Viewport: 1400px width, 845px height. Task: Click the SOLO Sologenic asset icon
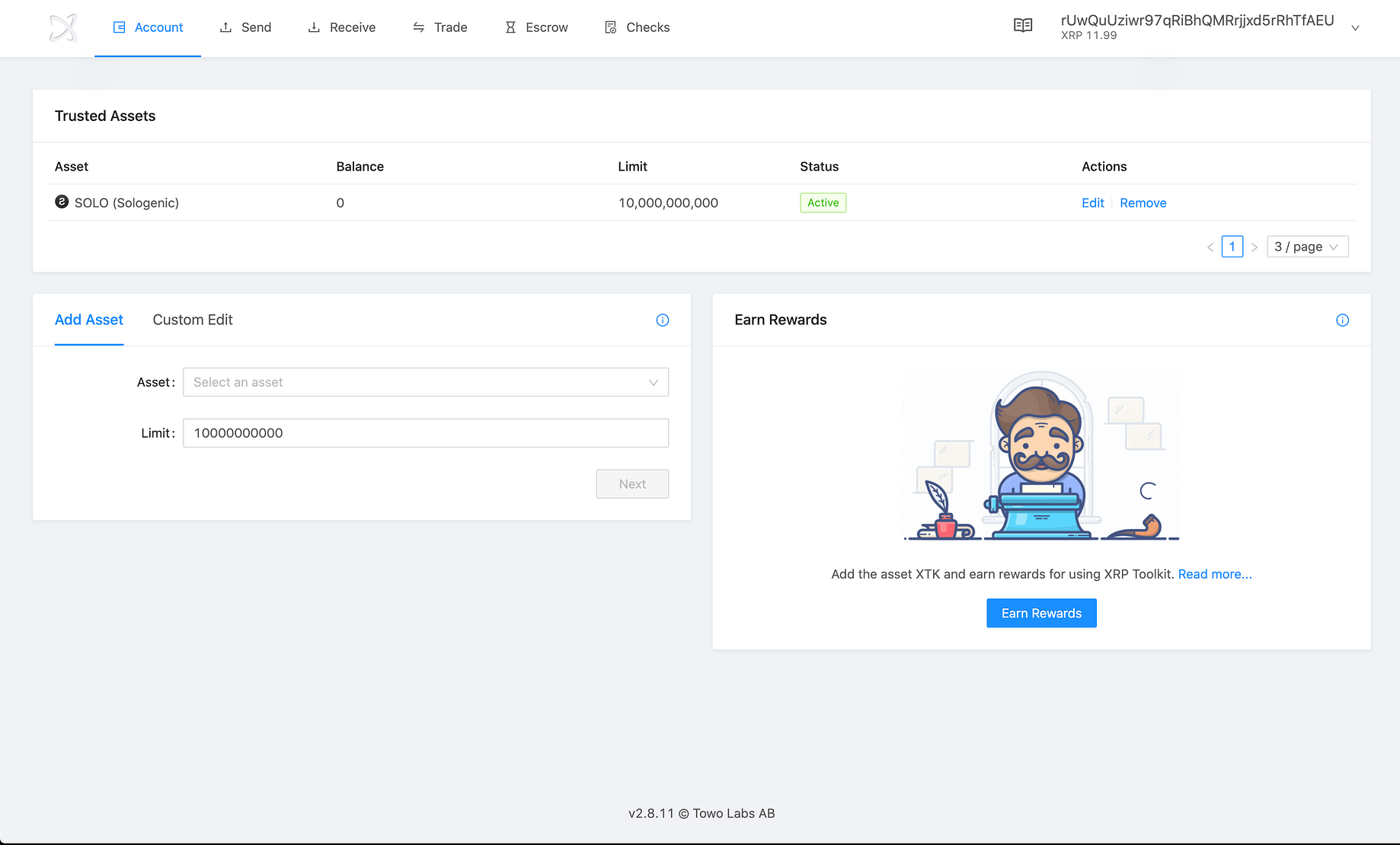(x=62, y=202)
